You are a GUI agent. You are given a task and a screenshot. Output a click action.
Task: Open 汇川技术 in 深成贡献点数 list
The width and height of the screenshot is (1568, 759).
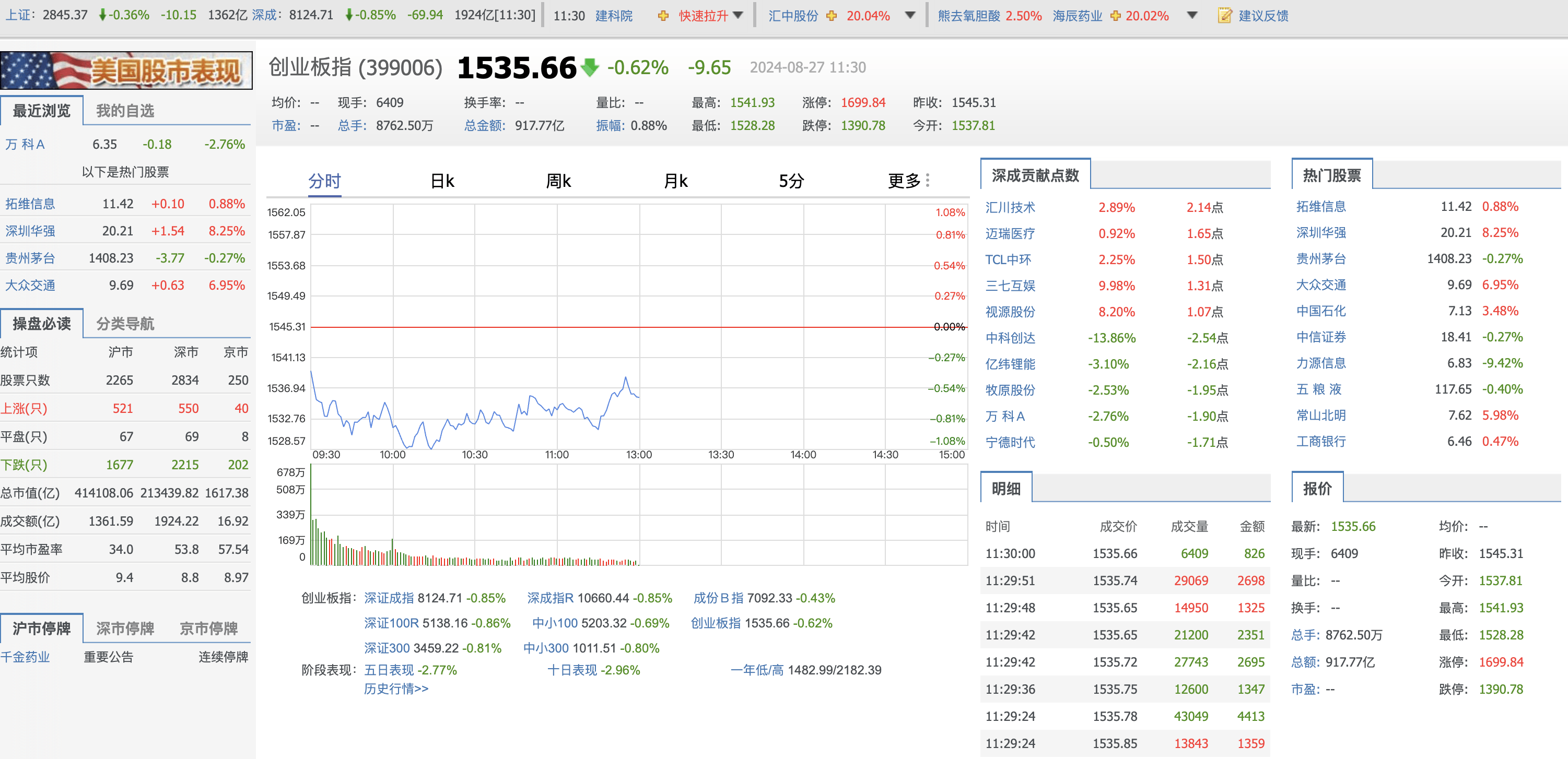[1010, 207]
